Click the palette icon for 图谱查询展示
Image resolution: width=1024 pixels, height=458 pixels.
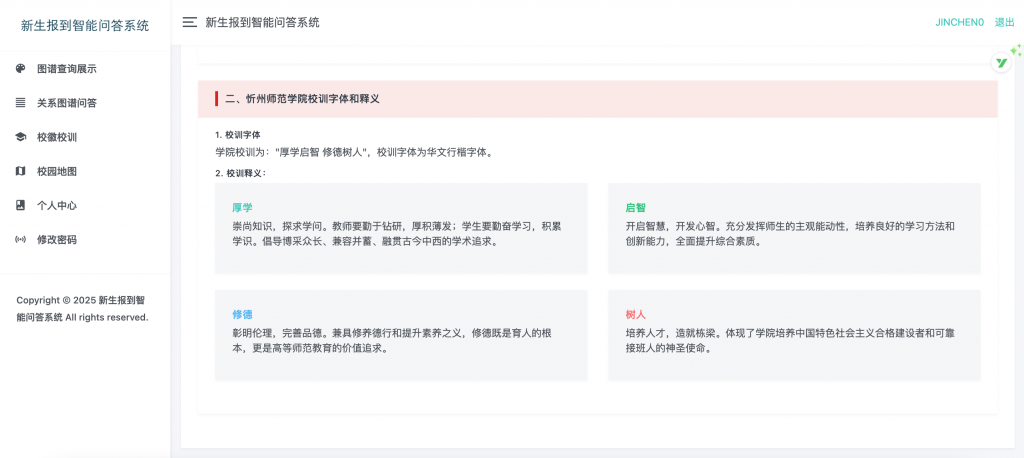(20, 69)
